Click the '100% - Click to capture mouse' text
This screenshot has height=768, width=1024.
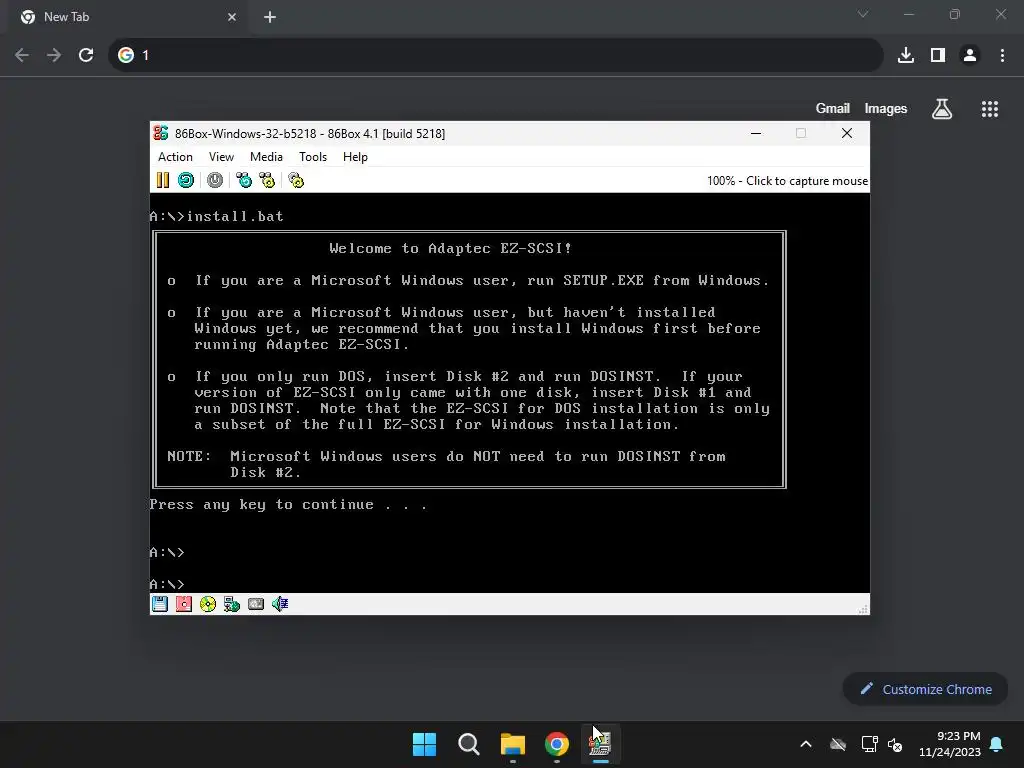787,181
